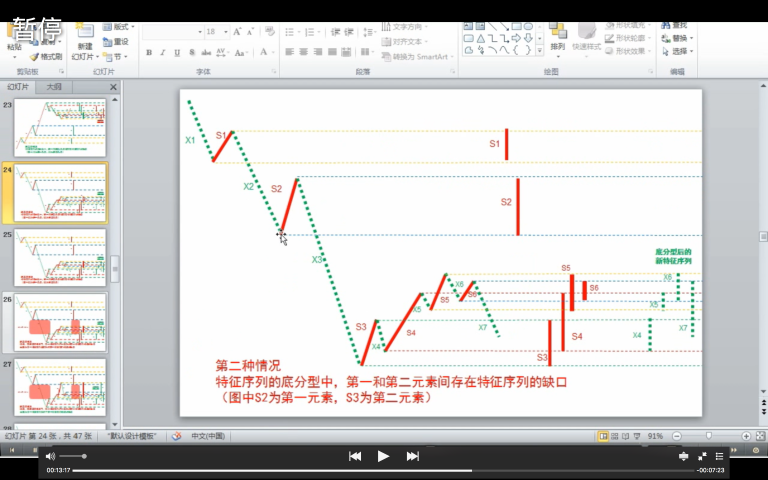Skip to previous track in player
The image size is (768, 480).
coord(354,456)
